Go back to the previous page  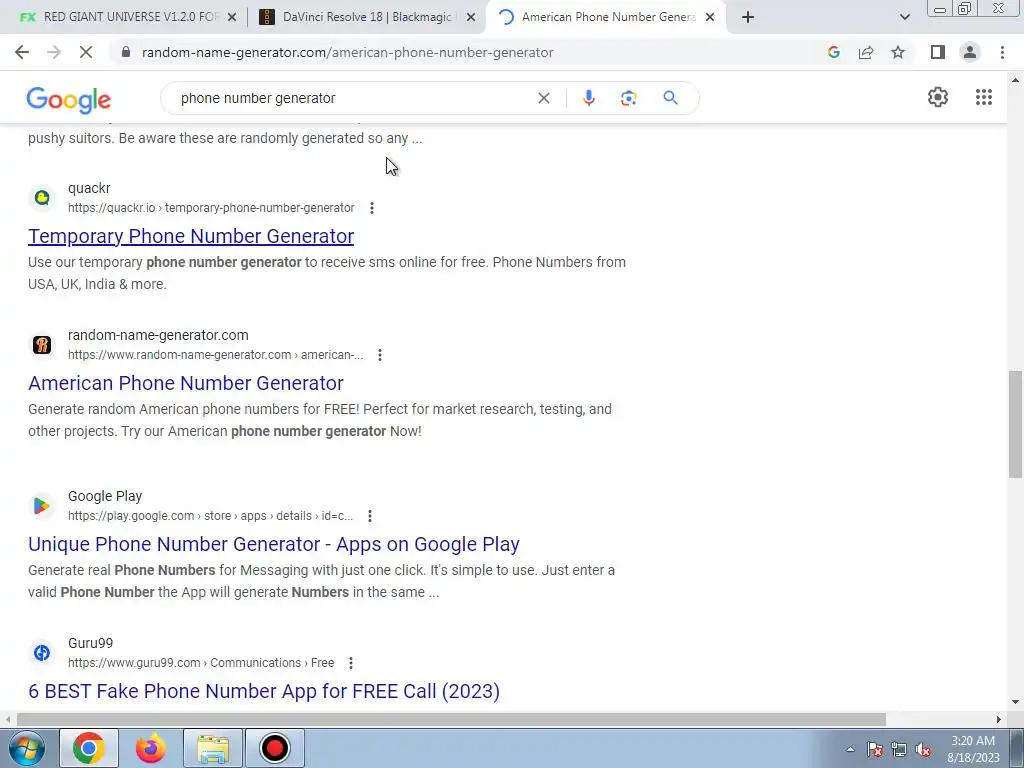click(22, 52)
